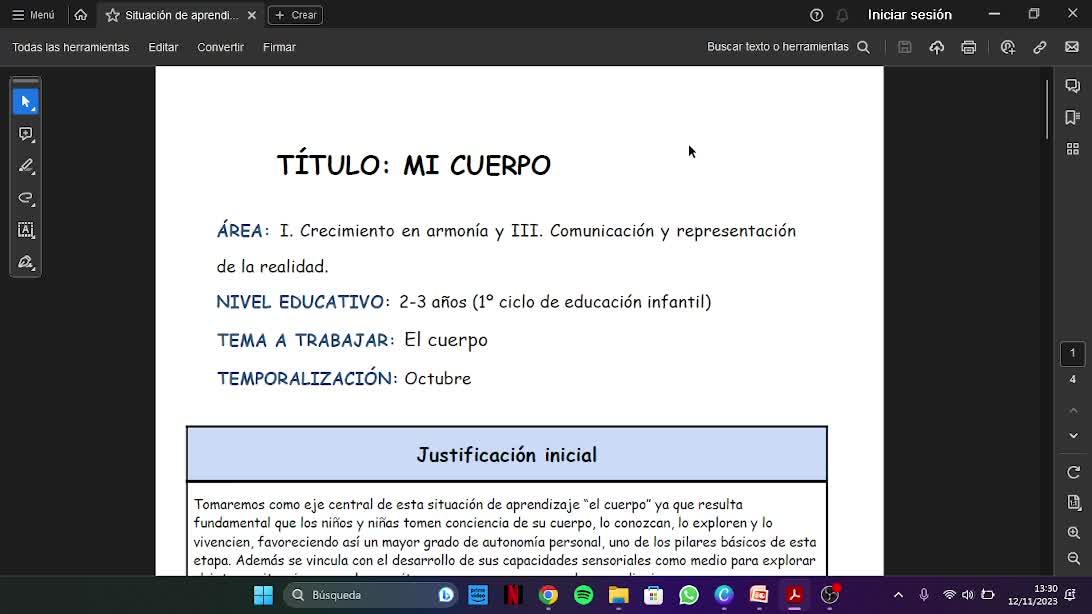The width and height of the screenshot is (1092, 614).
Task: Go to next page chevron
Action: click(x=1073, y=436)
